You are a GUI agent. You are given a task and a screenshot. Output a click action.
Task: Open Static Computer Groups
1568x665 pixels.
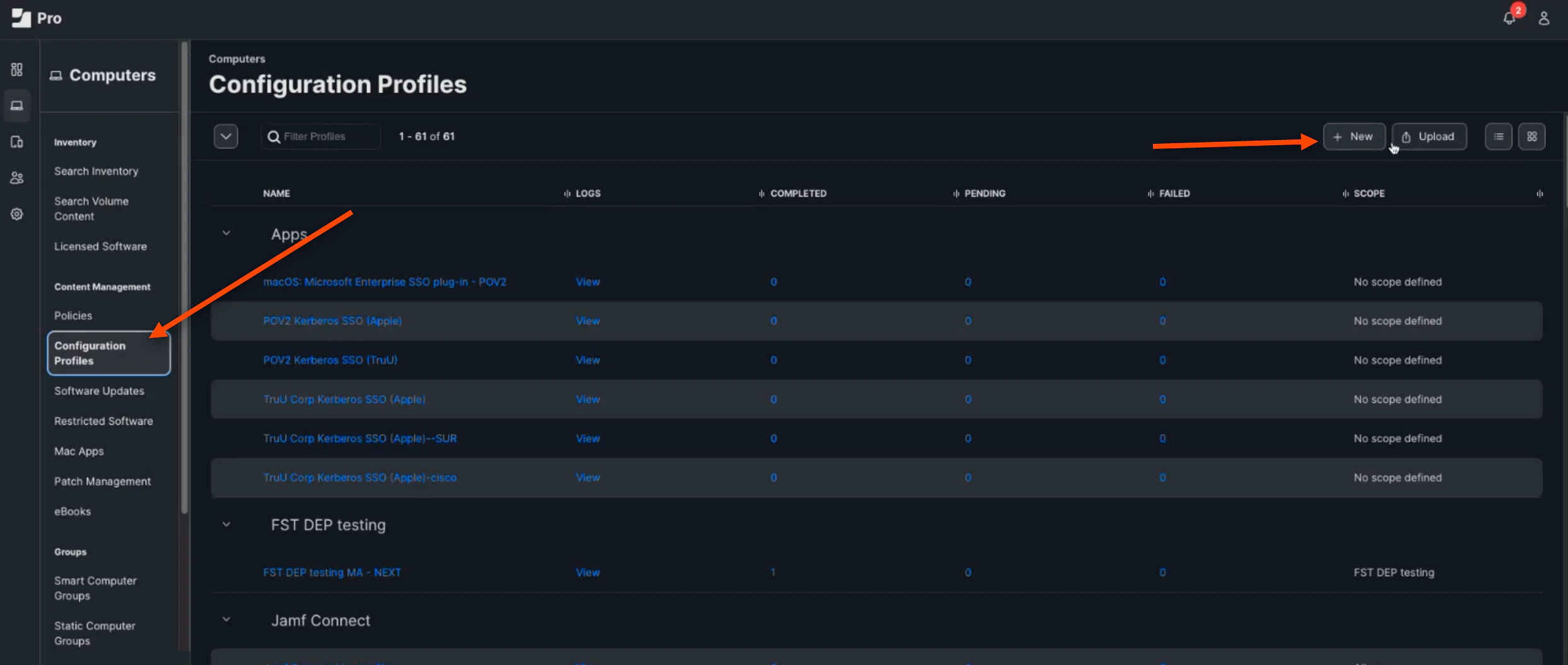(95, 633)
